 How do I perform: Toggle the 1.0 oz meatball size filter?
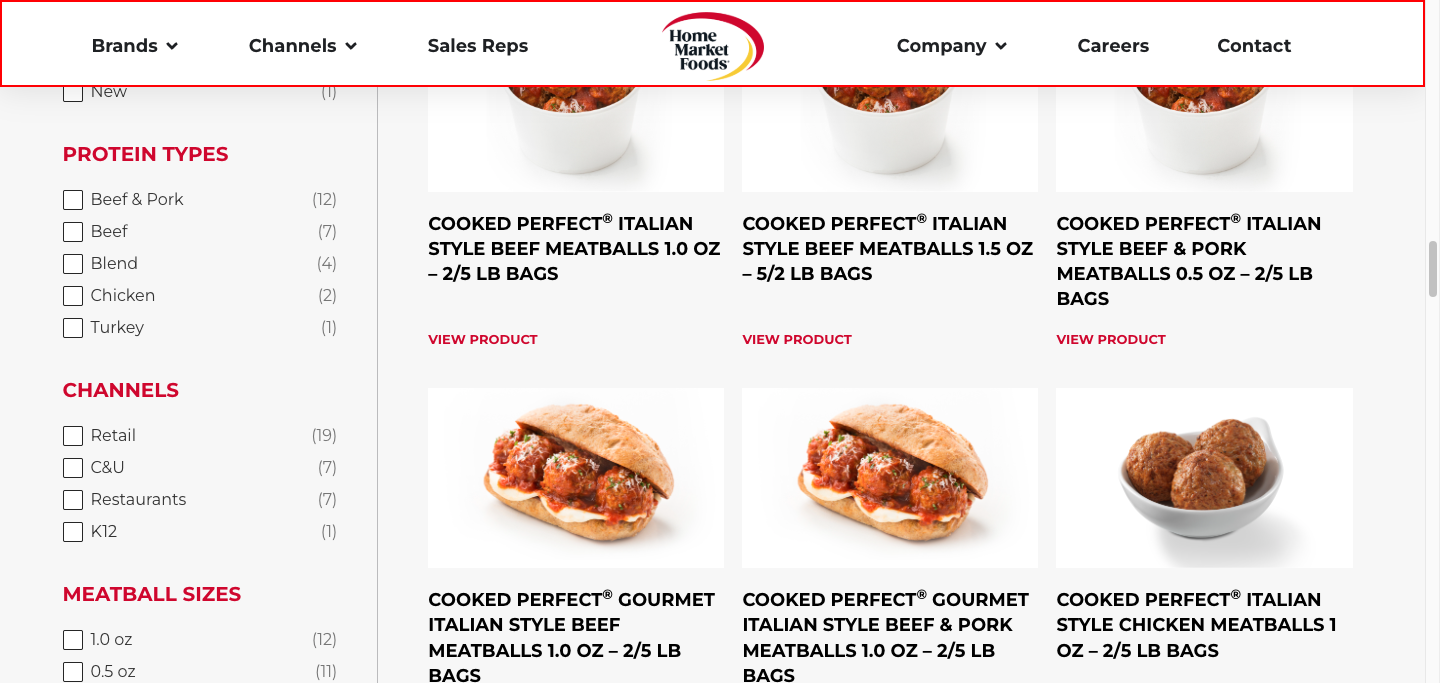(x=73, y=640)
